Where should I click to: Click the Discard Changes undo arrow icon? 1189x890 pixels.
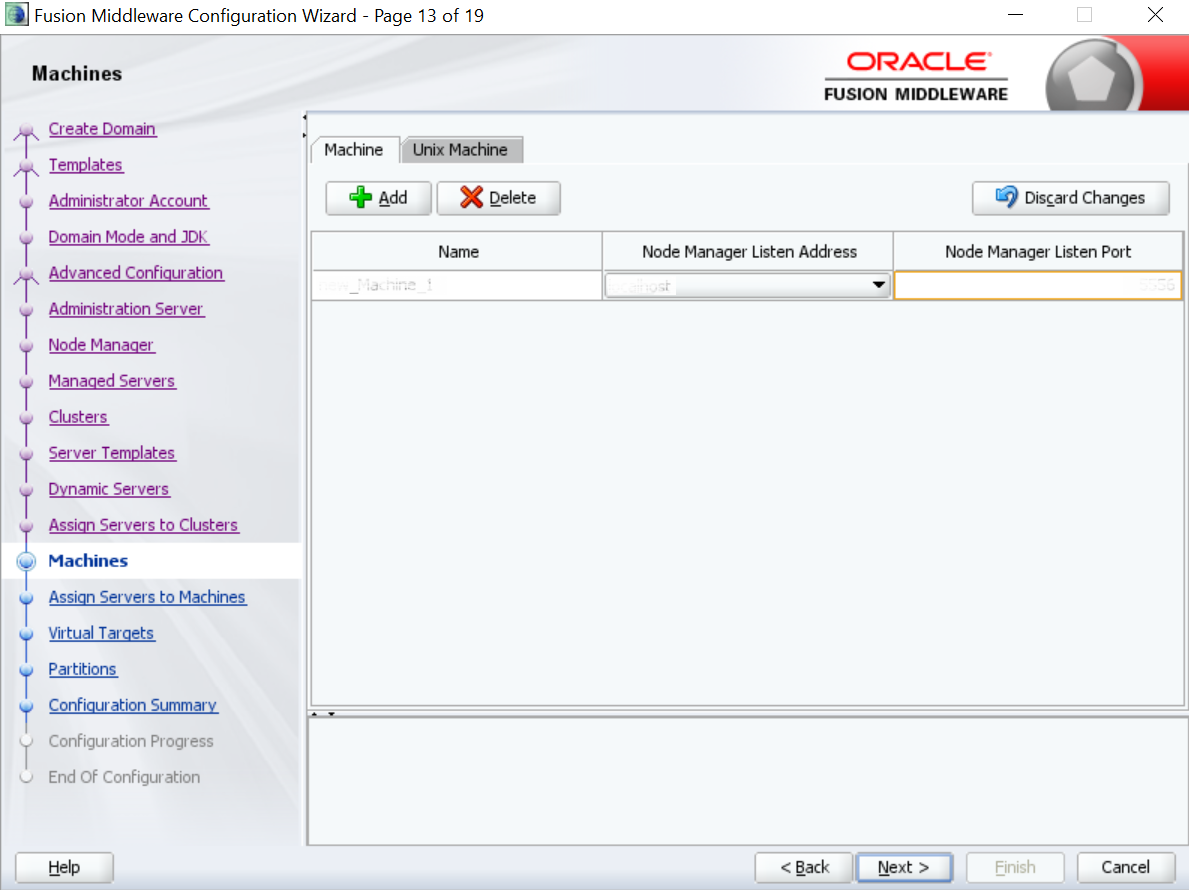(1006, 197)
